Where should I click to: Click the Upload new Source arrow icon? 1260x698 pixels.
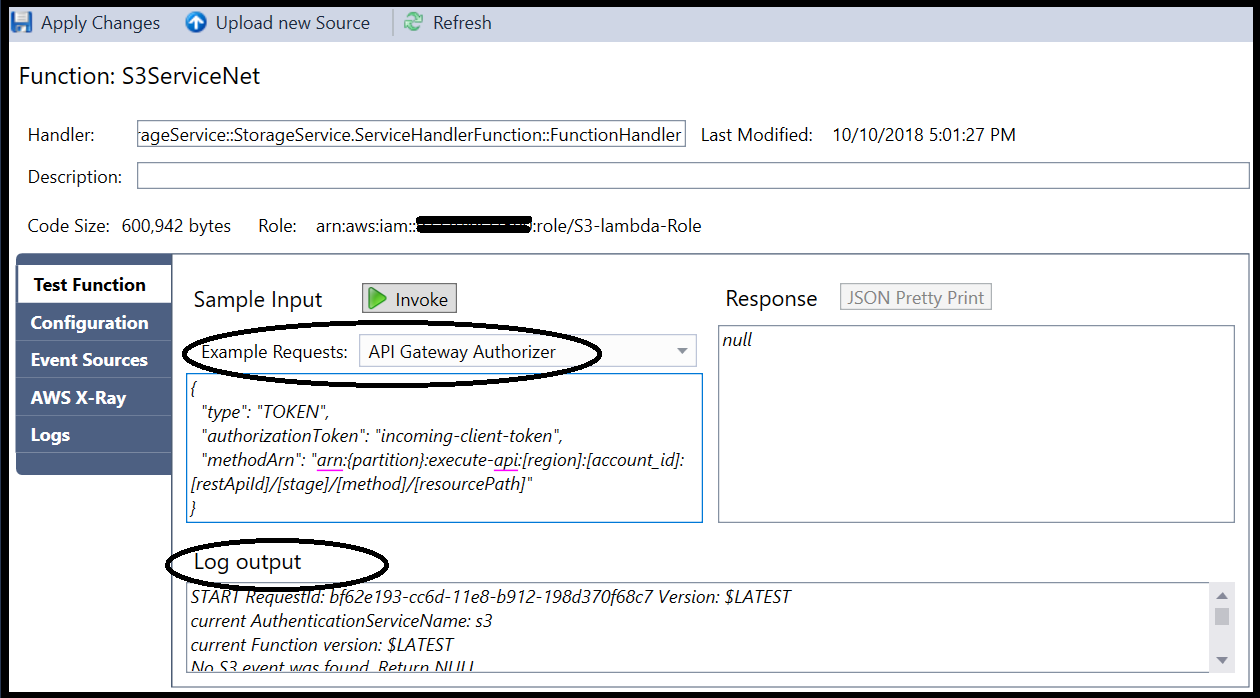pyautogui.click(x=196, y=22)
